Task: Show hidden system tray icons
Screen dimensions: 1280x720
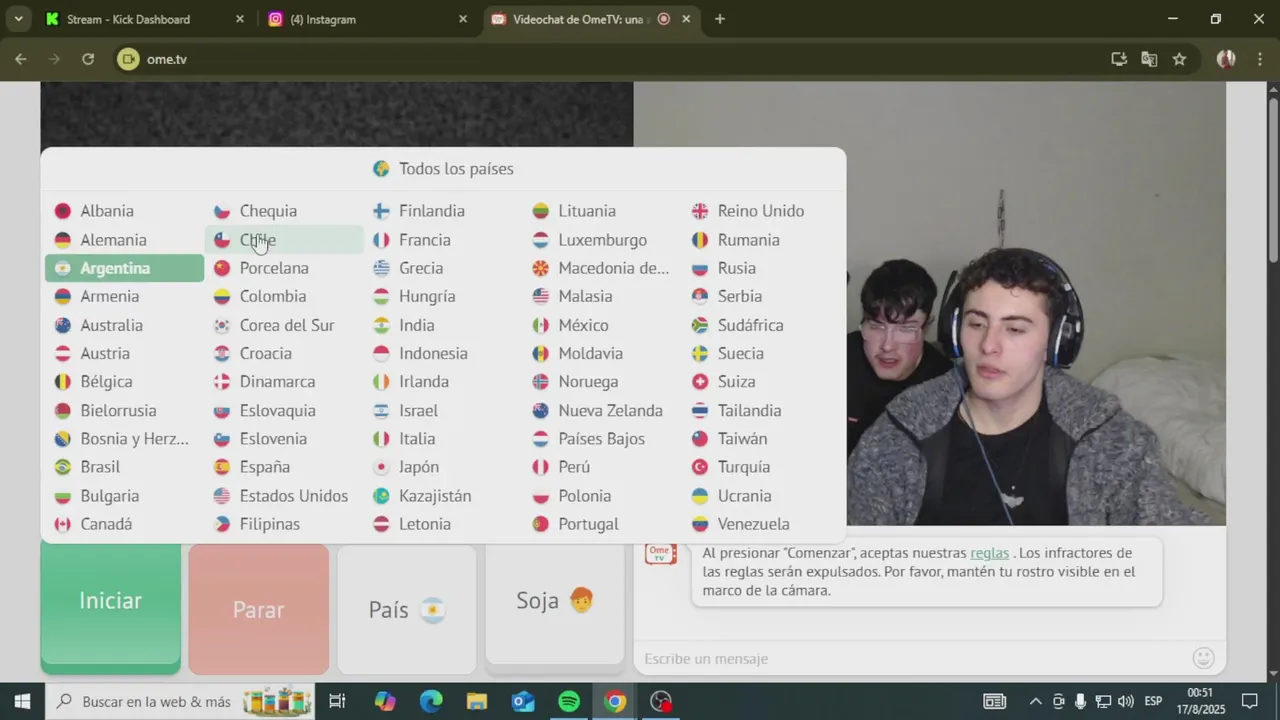Action: coord(1035,701)
